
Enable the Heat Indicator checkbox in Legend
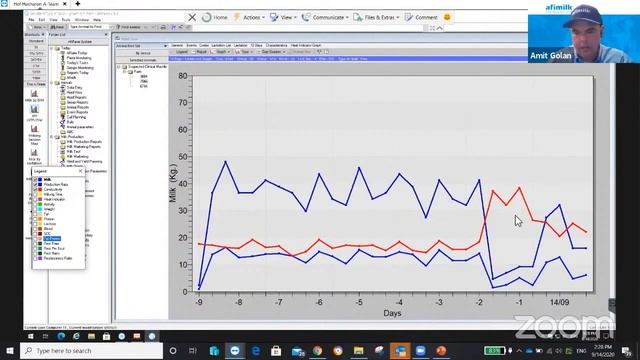coord(35,199)
